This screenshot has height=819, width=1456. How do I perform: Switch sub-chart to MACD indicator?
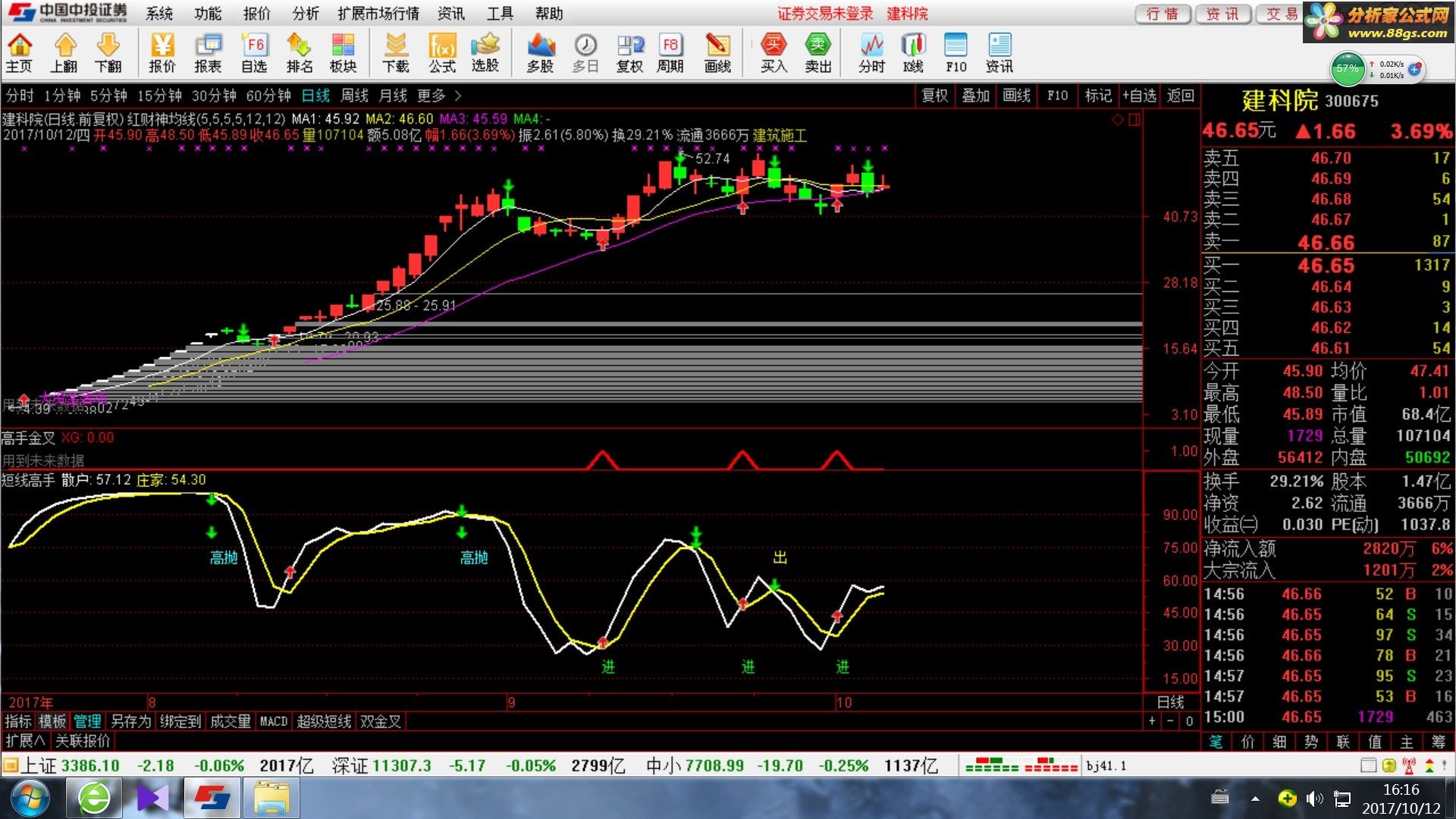pyautogui.click(x=274, y=721)
